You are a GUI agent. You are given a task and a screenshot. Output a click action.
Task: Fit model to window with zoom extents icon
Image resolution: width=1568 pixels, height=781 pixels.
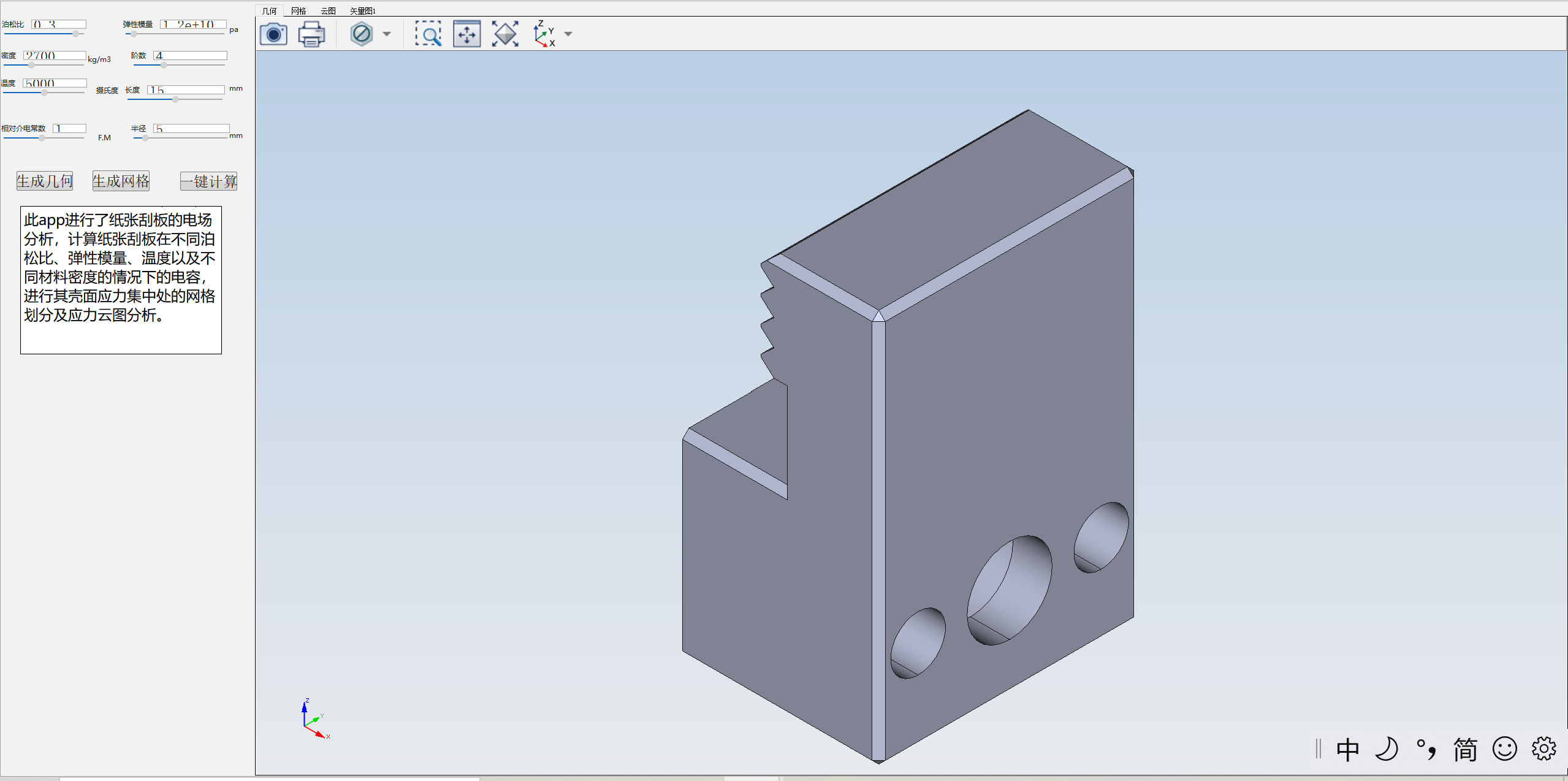pyautogui.click(x=505, y=34)
